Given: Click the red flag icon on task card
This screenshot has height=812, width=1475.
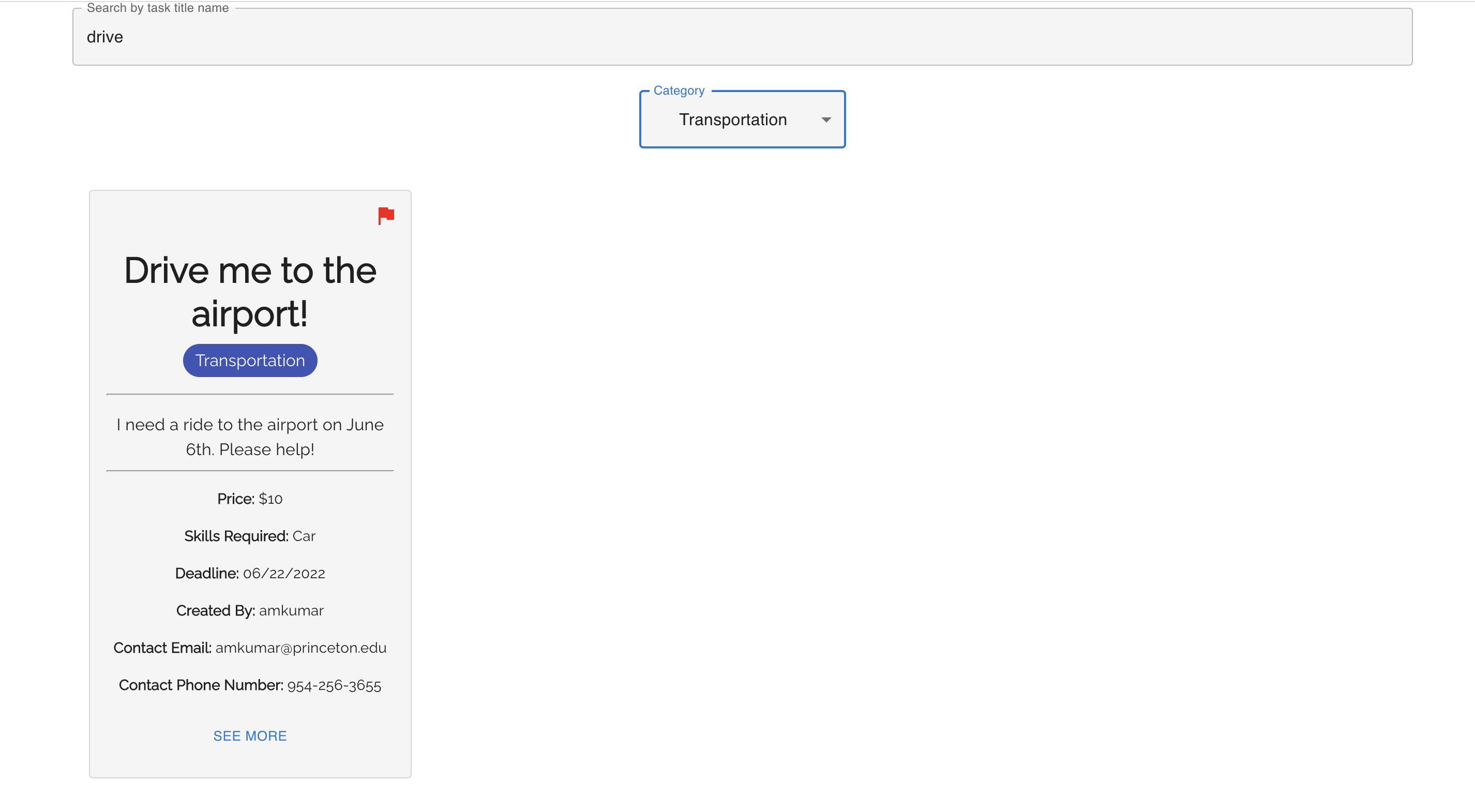Looking at the screenshot, I should click(x=386, y=215).
